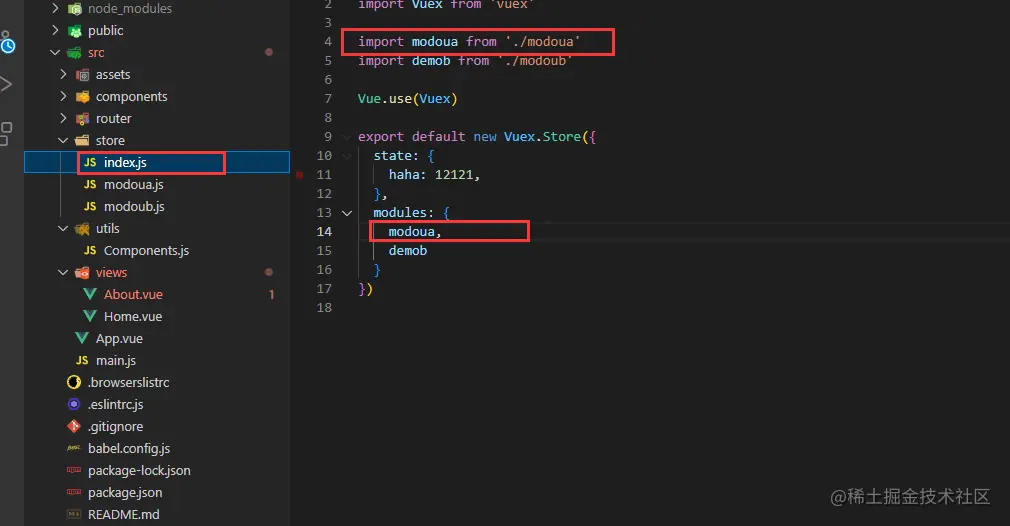Click 'Vuex.Store' on line 9
Image resolution: width=1010 pixels, height=526 pixels.
(542, 136)
